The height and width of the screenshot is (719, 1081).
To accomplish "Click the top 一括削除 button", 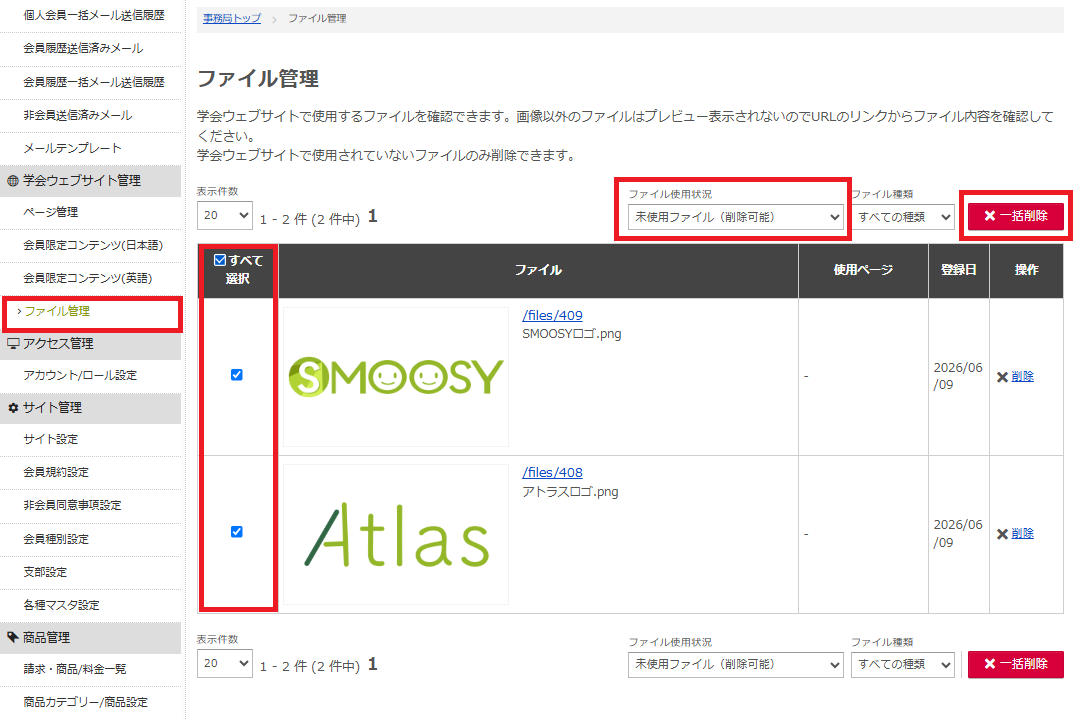I will coord(1016,216).
